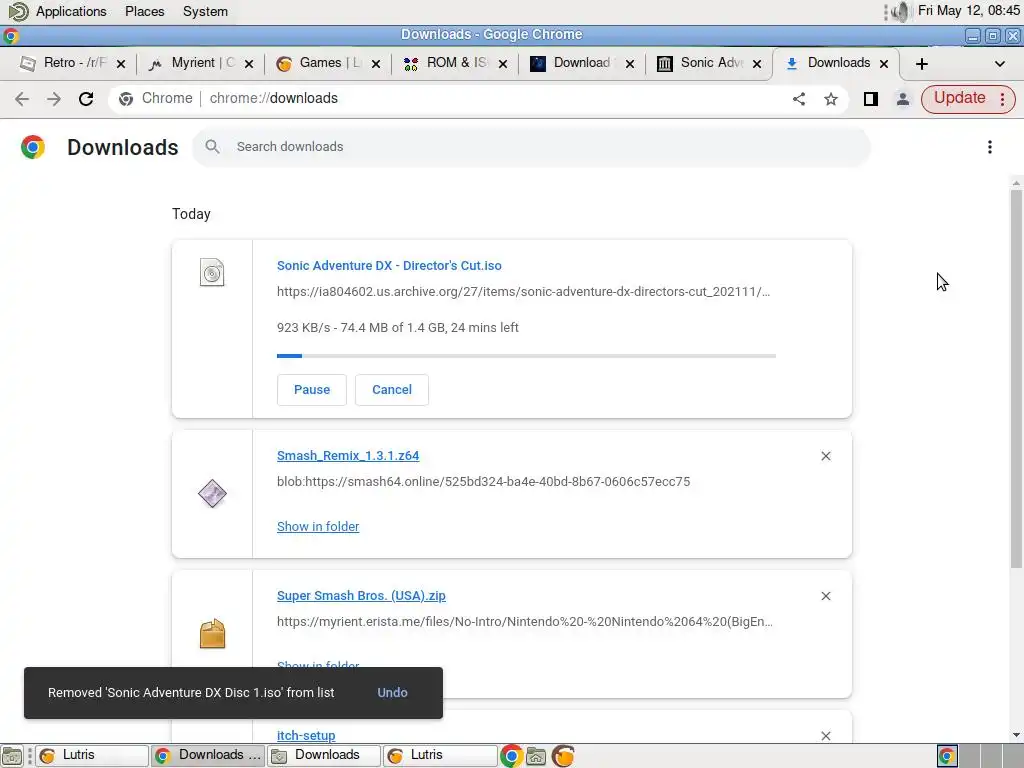Screen dimensions: 1024x768
Task: Open the itch-setup download link
Action: pyautogui.click(x=306, y=735)
